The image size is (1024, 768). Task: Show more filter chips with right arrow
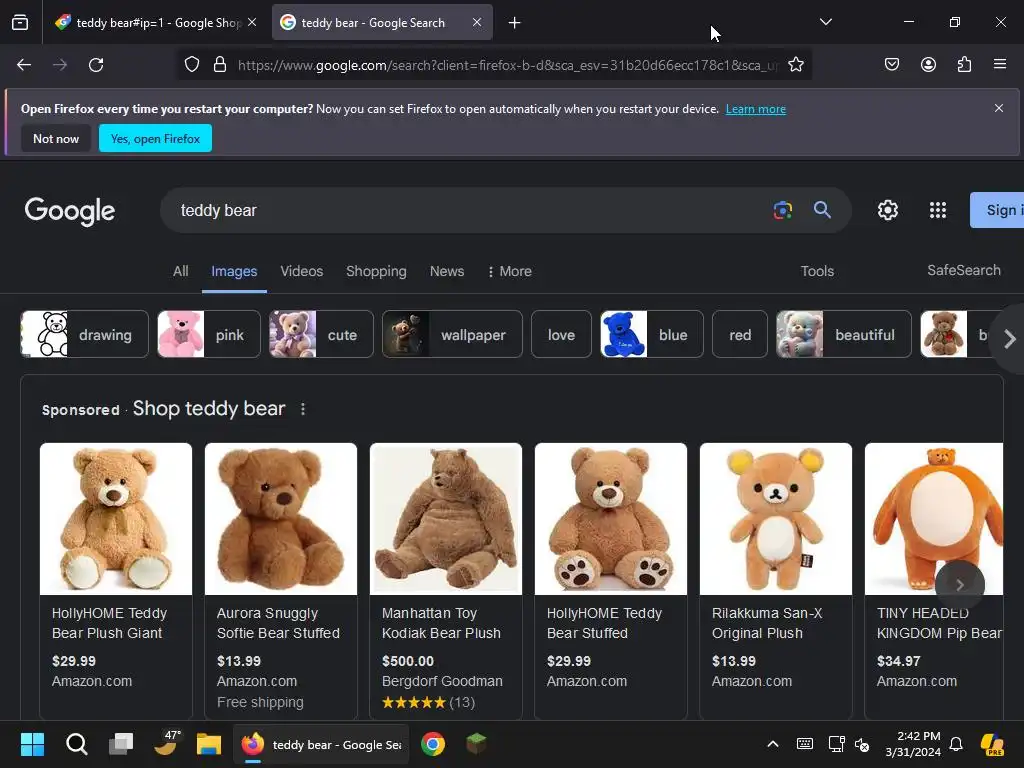(x=1010, y=339)
